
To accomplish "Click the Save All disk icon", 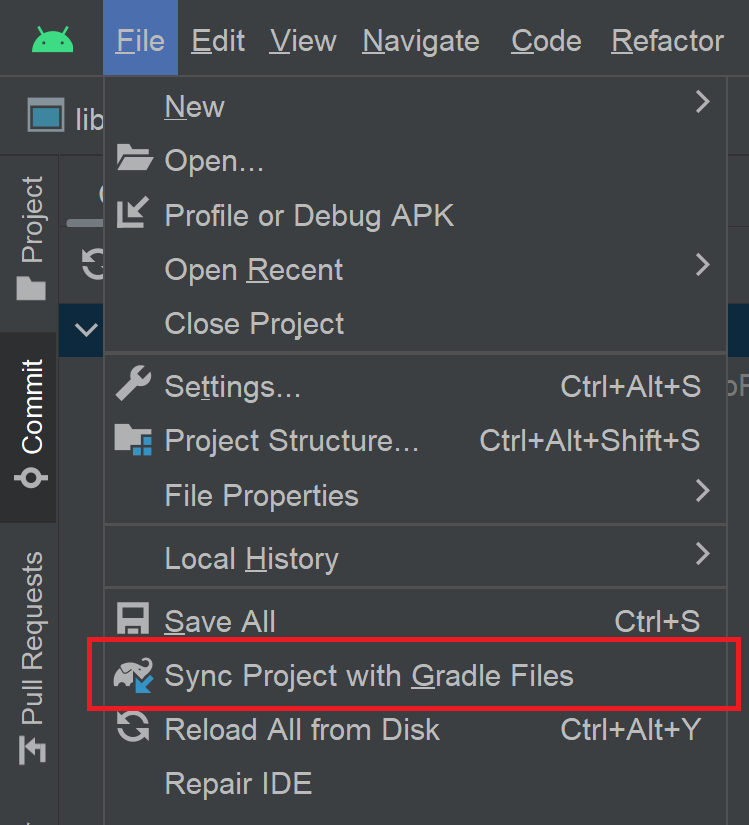I will click(x=133, y=621).
